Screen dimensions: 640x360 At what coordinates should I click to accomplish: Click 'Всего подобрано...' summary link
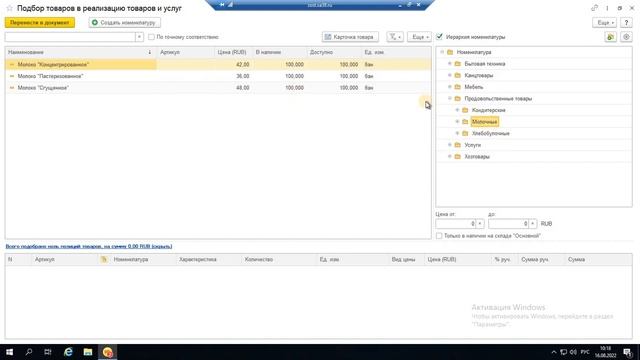point(89,247)
